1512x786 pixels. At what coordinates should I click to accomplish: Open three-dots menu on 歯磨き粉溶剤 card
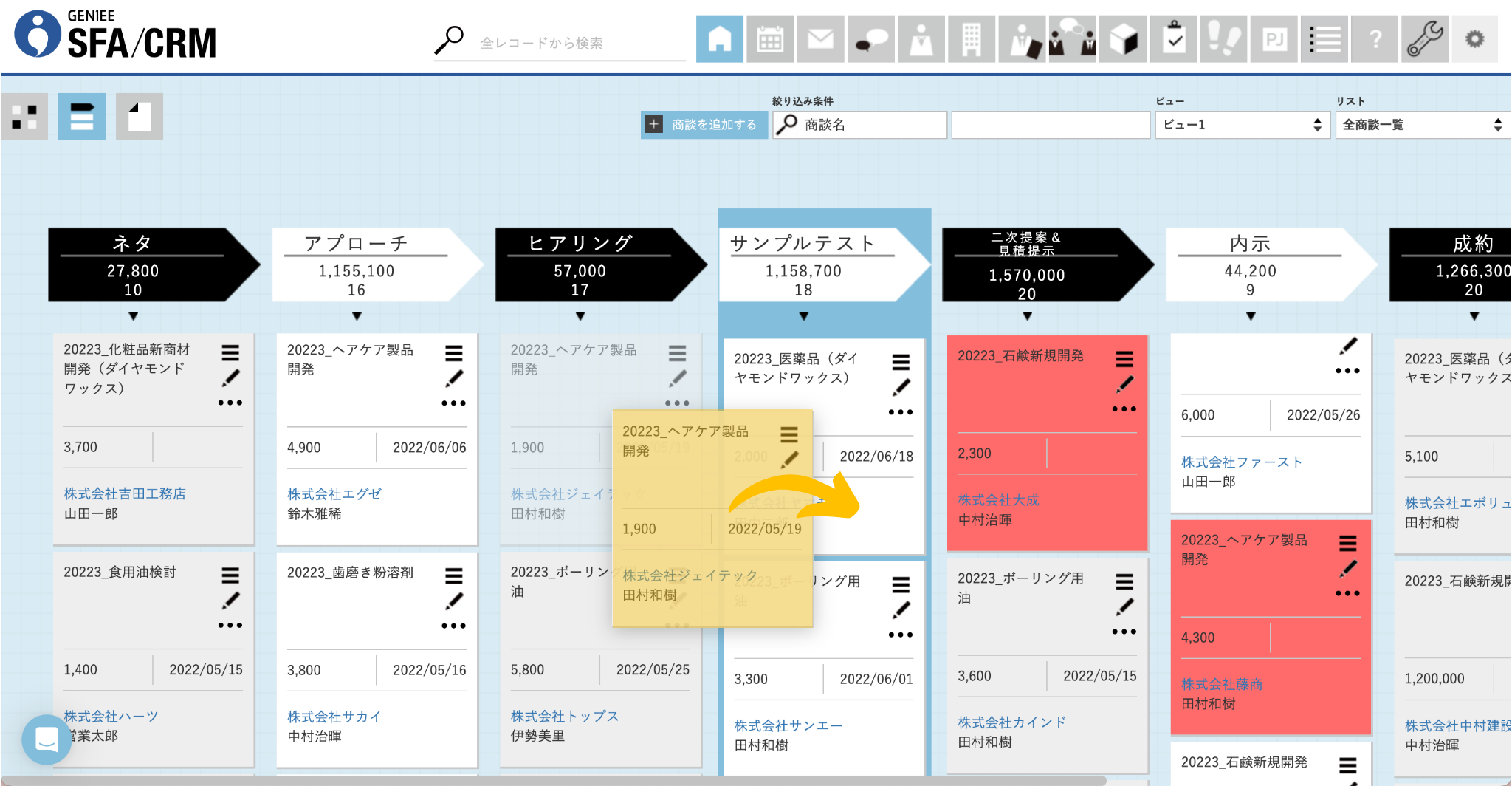[453, 626]
